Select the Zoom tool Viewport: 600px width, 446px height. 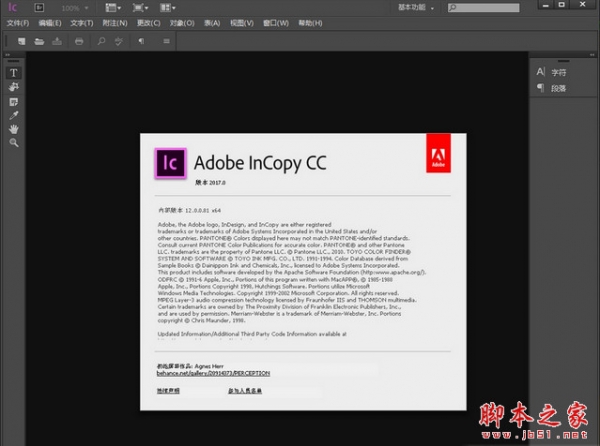point(13,143)
